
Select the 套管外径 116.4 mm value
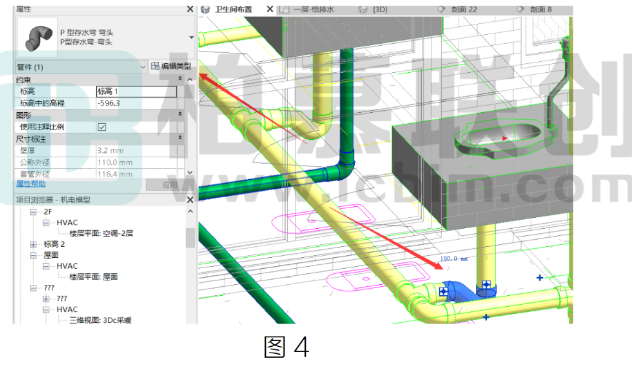pyautogui.click(x=136, y=174)
